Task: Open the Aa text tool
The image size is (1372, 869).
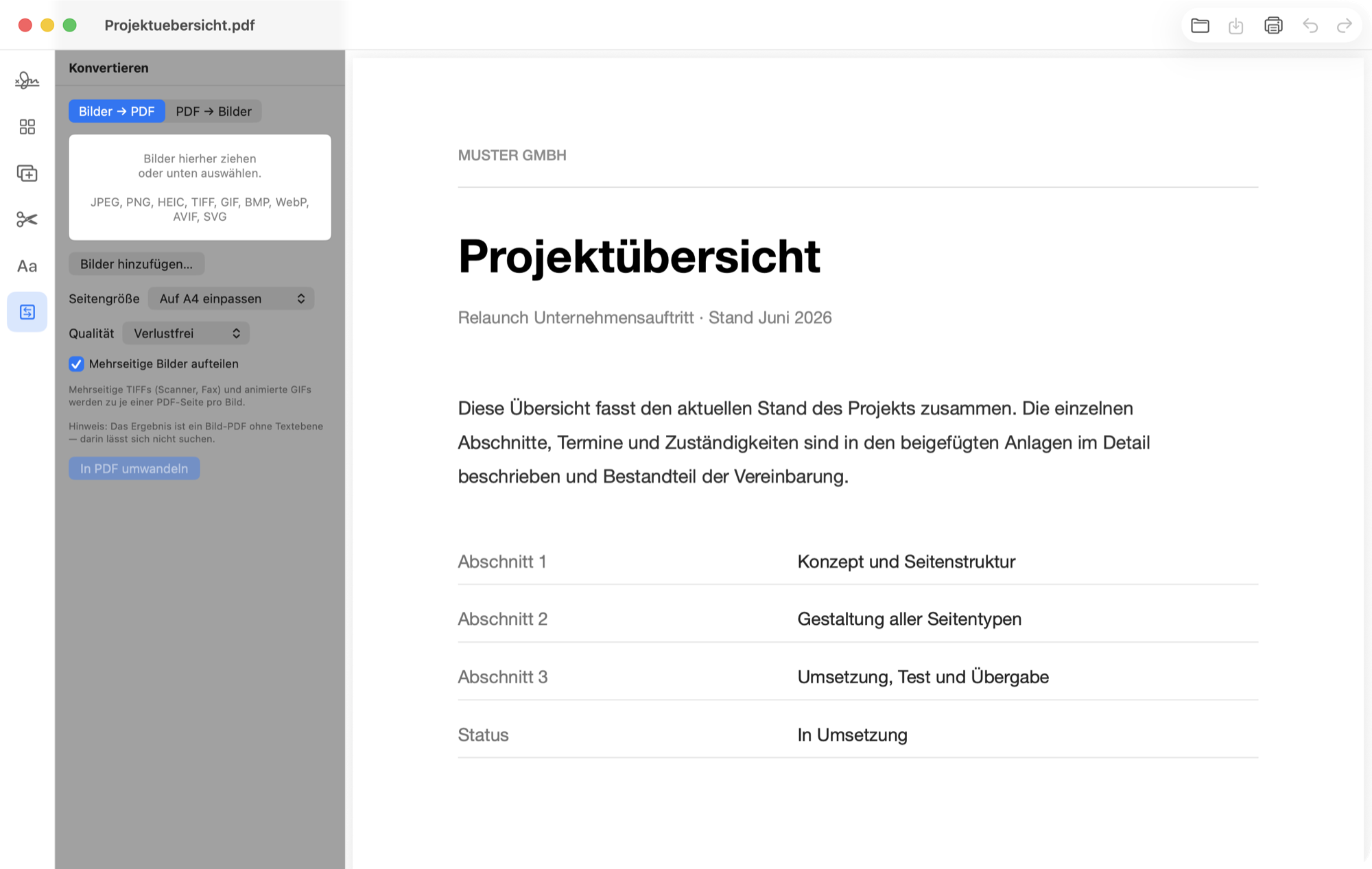Action: [x=27, y=266]
